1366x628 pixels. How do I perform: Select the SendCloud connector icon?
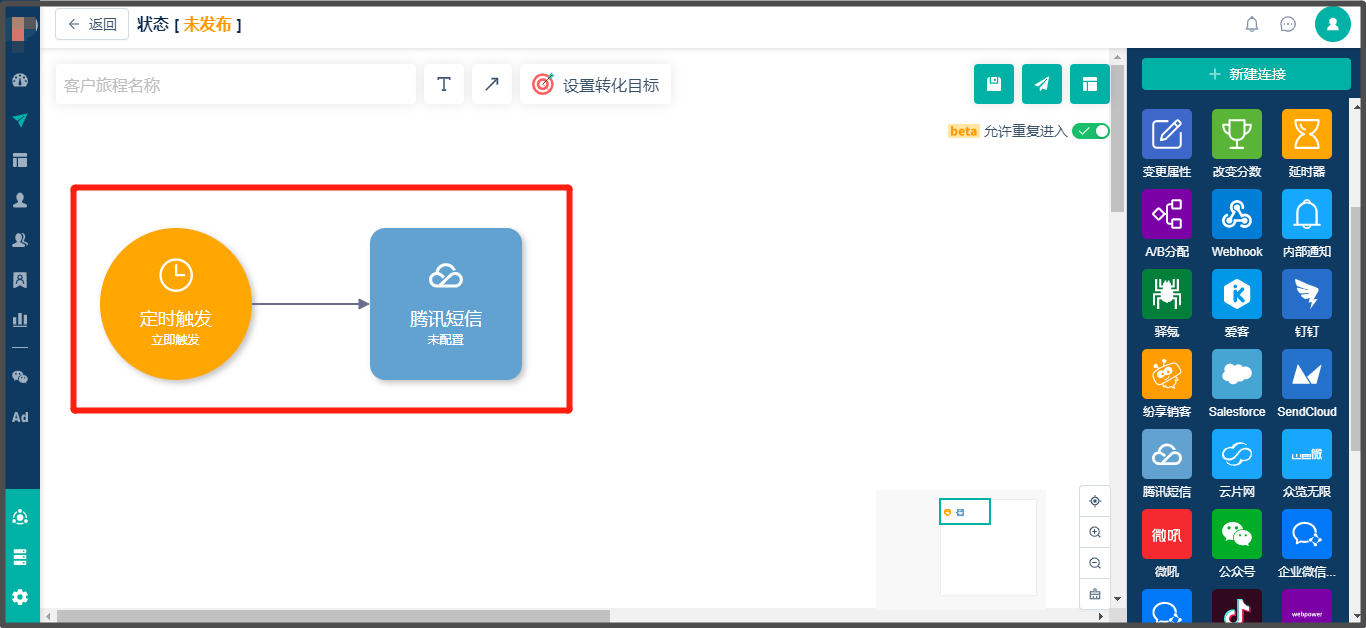pos(1307,374)
